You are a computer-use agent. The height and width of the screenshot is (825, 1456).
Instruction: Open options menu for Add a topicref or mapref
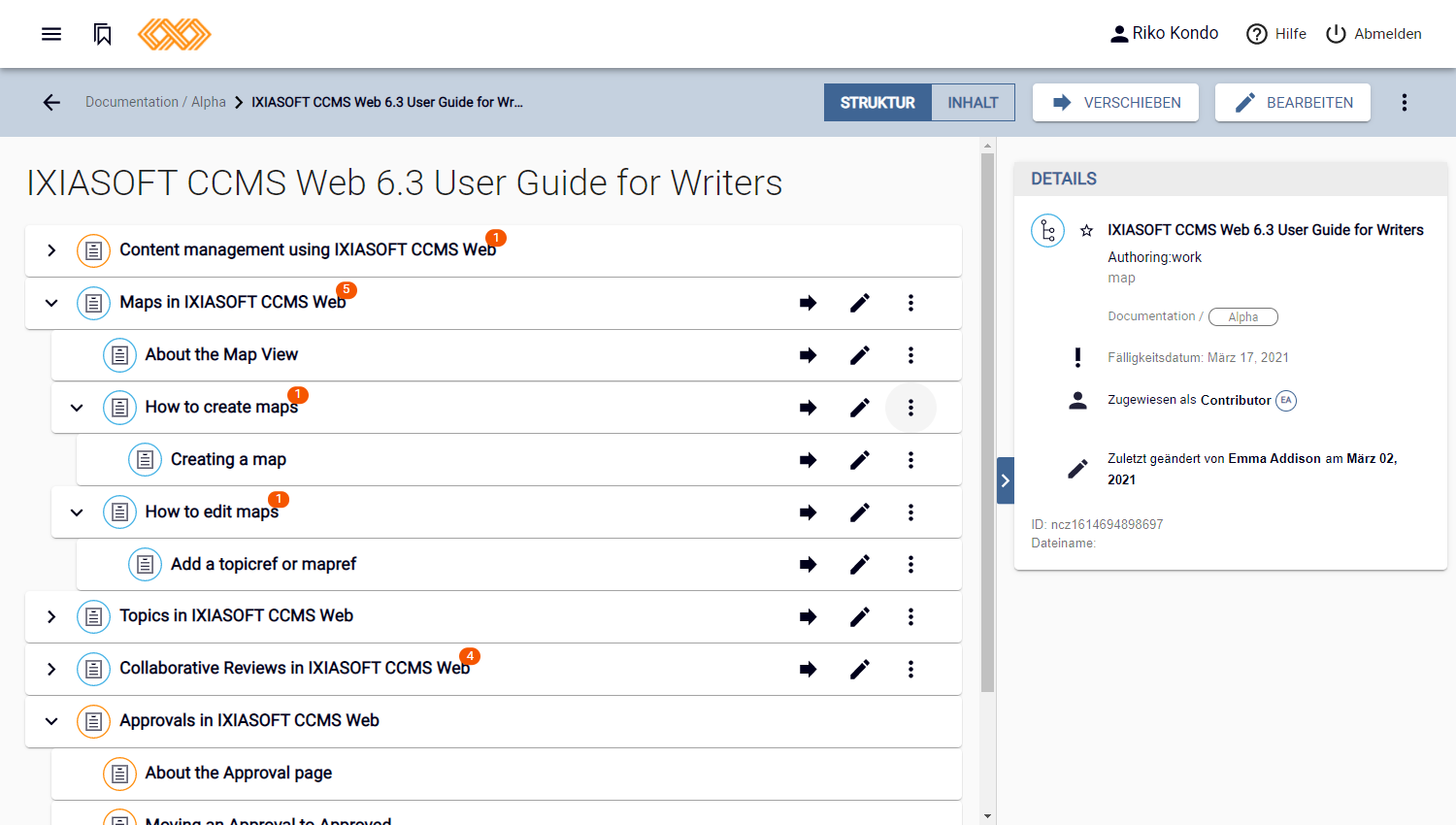coord(910,564)
